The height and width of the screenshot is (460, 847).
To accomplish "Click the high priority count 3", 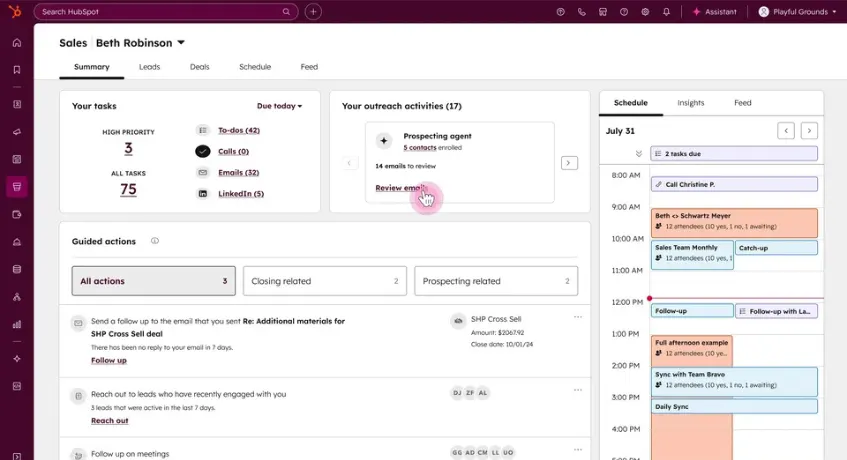I will click(x=128, y=148).
